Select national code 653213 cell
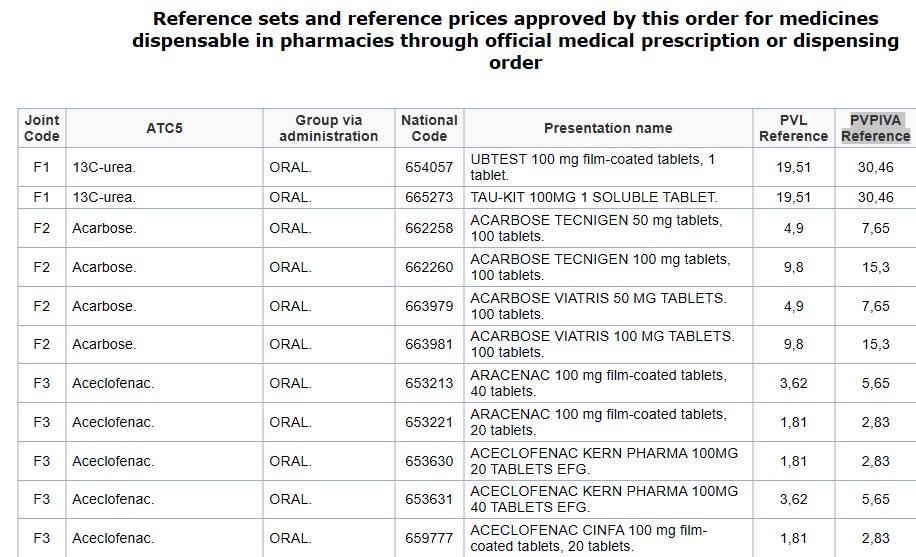This screenshot has width=916, height=557. 429,383
